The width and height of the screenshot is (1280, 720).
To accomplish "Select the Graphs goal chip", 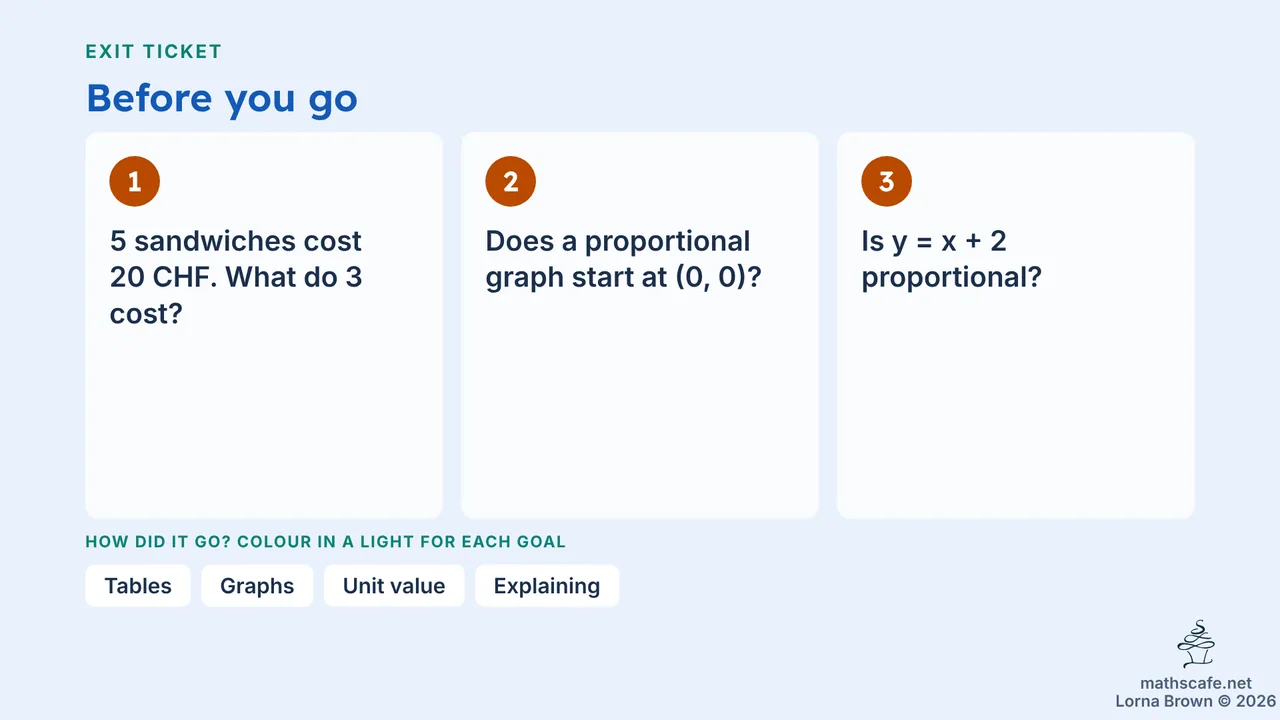I will 257,586.
